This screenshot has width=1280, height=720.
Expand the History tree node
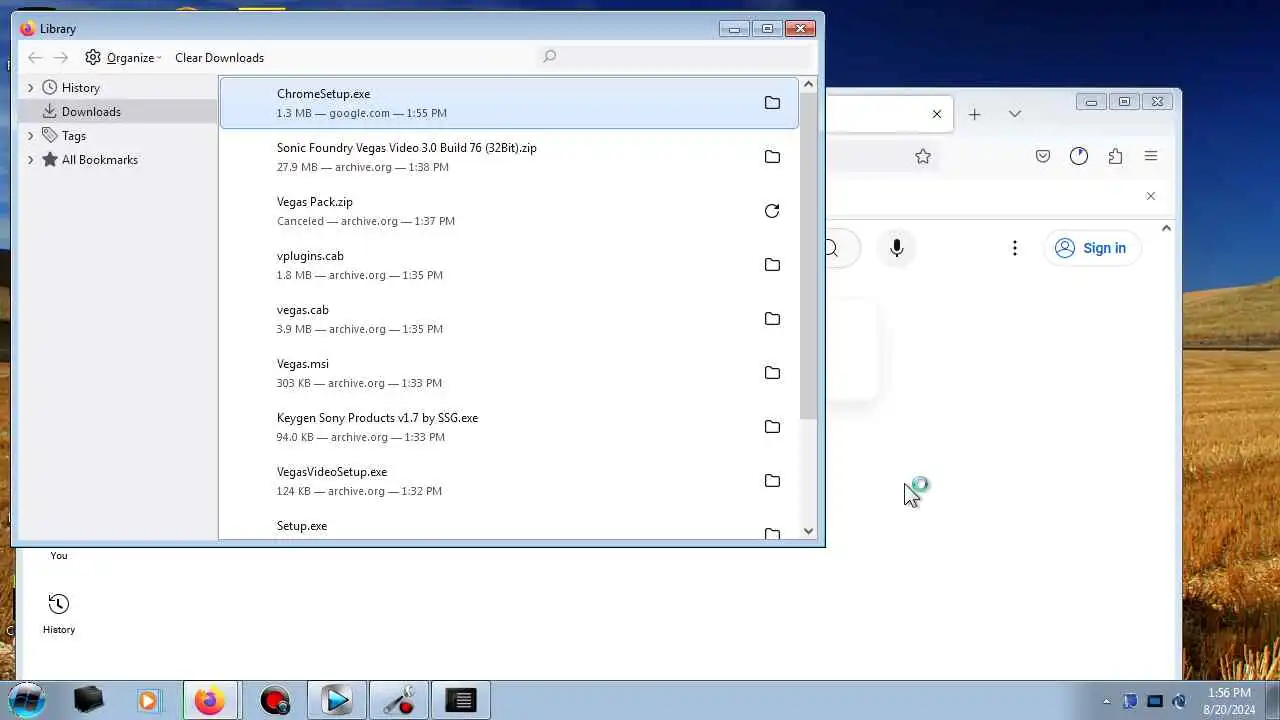(x=30, y=88)
